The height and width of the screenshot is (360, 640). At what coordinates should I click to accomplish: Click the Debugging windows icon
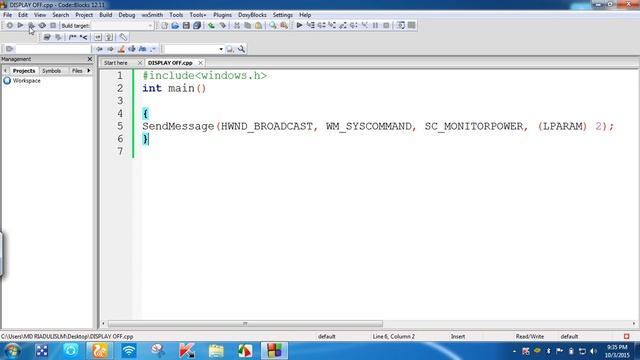coord(401,25)
